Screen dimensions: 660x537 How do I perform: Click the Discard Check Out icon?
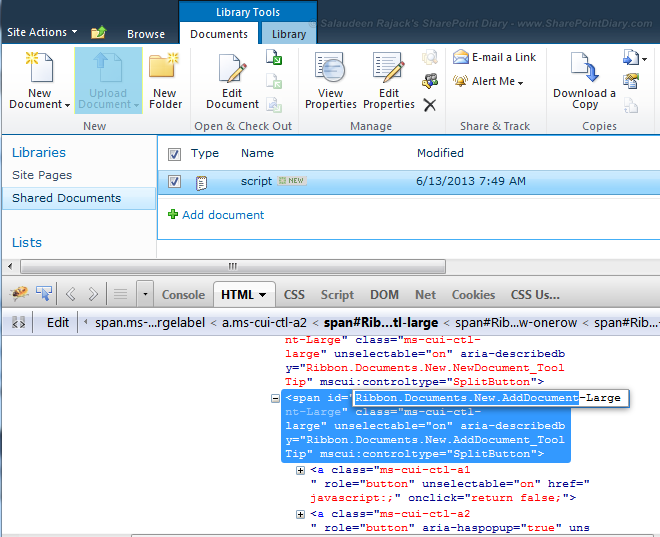coord(274,105)
